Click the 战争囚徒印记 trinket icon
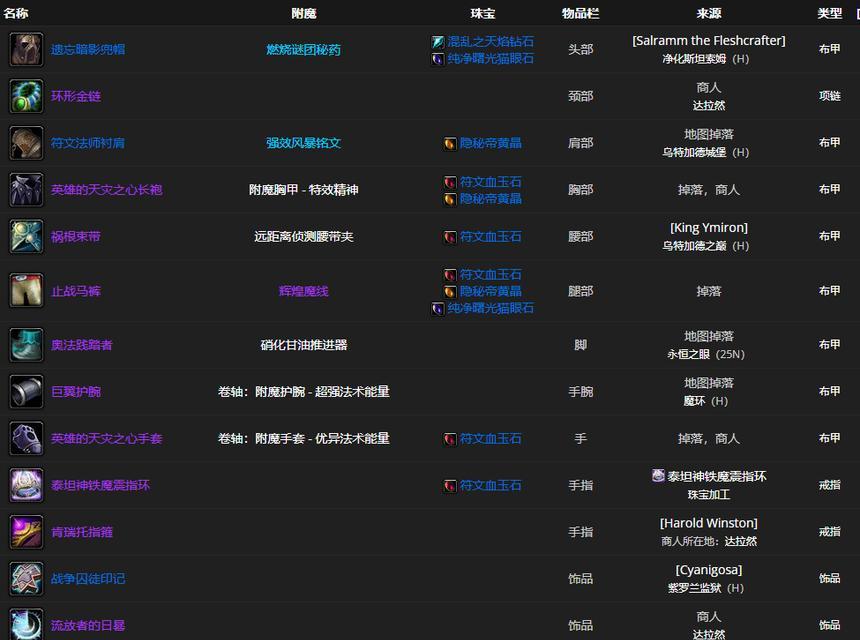 tap(26, 579)
